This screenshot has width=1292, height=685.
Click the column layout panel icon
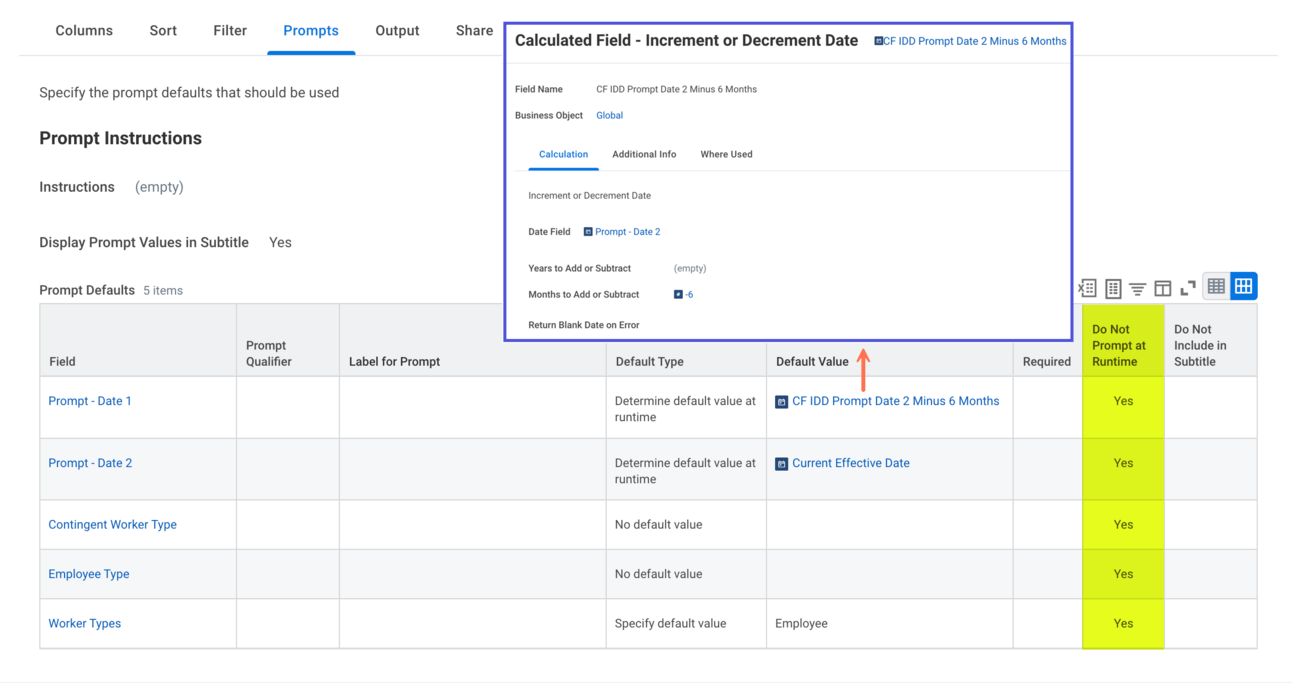[1163, 288]
